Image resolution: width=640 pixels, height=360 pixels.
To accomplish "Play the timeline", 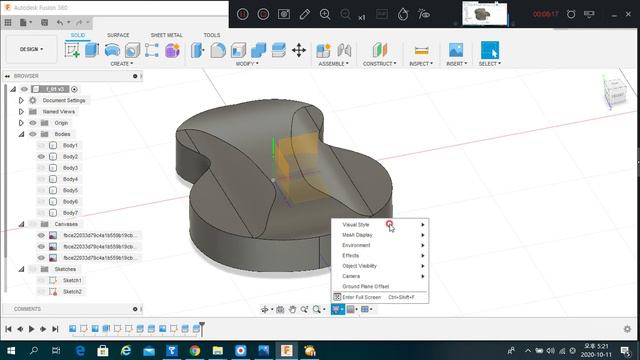I will tap(31, 329).
